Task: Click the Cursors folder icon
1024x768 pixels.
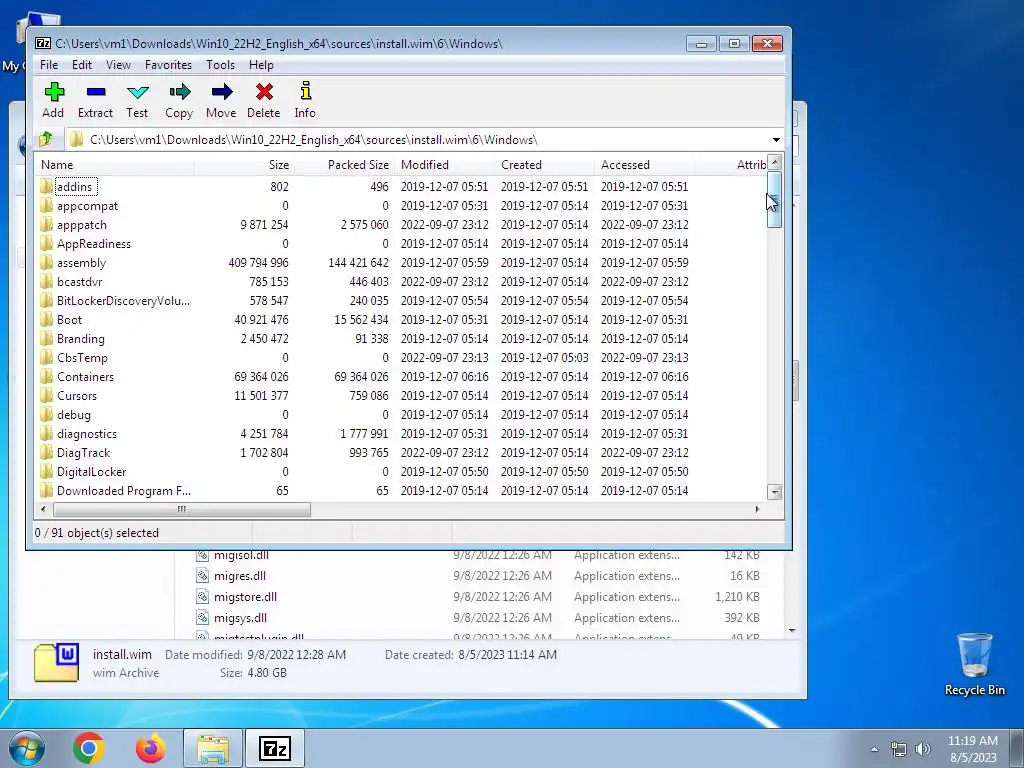Action: click(46, 396)
